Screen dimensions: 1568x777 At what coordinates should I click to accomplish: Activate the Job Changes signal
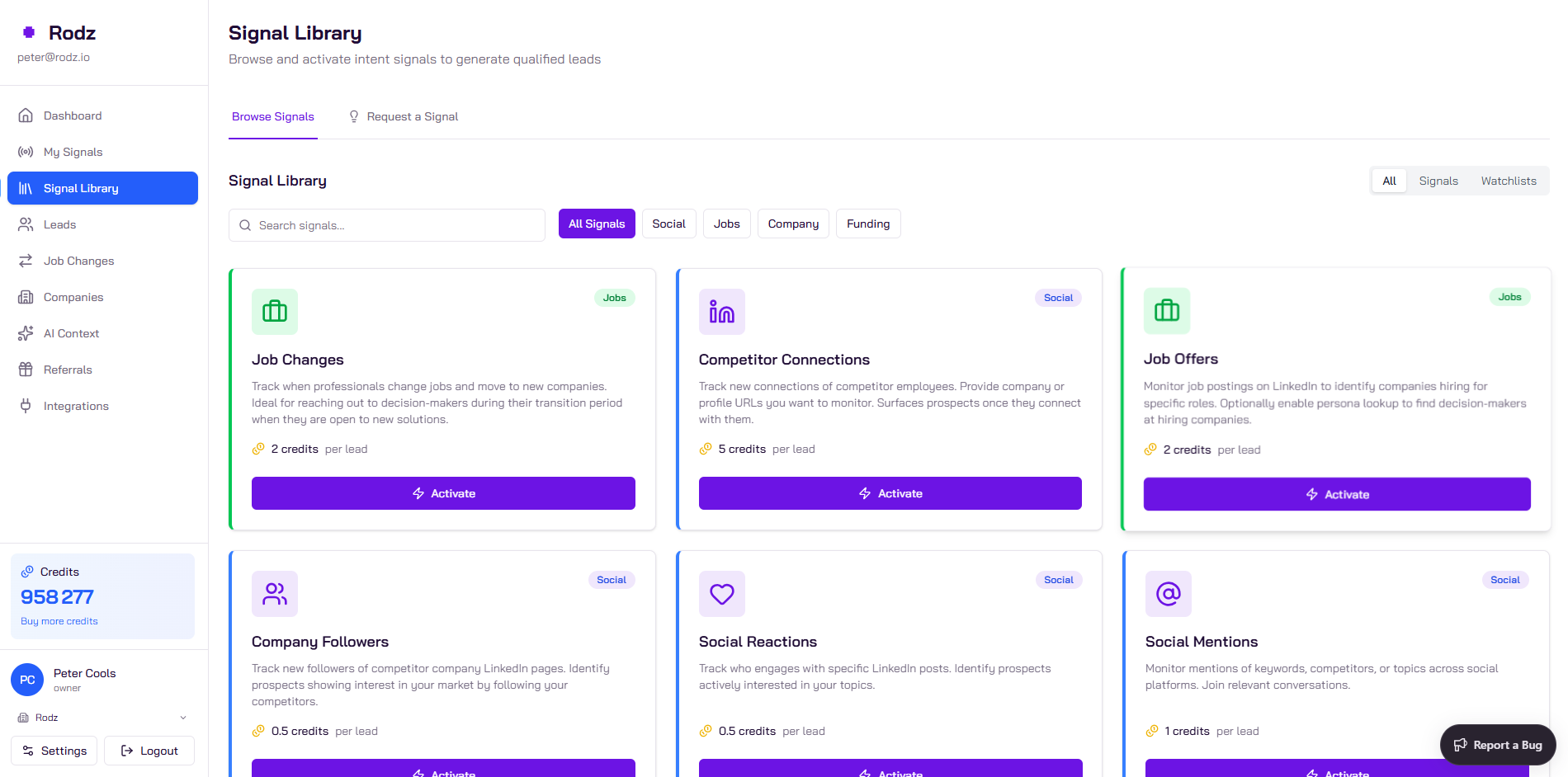pyautogui.click(x=443, y=493)
